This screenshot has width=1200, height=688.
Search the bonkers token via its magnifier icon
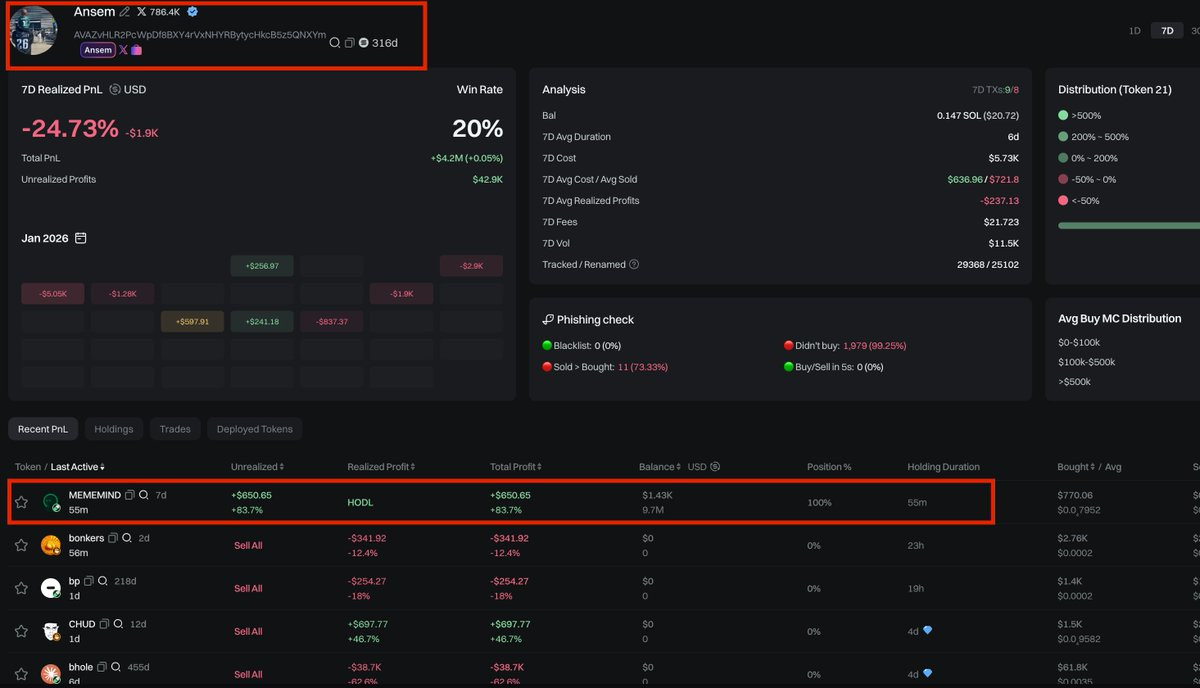tap(127, 538)
